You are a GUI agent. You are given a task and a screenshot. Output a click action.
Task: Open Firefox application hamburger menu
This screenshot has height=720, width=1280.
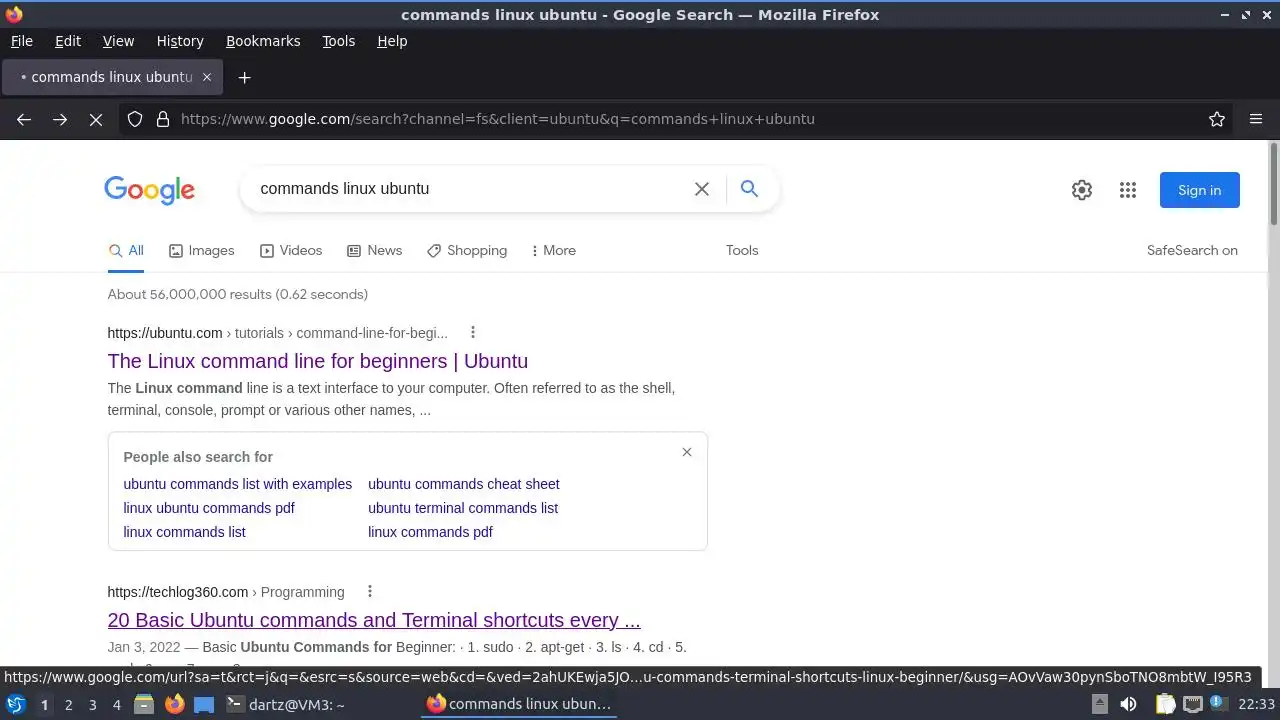[x=1256, y=119]
